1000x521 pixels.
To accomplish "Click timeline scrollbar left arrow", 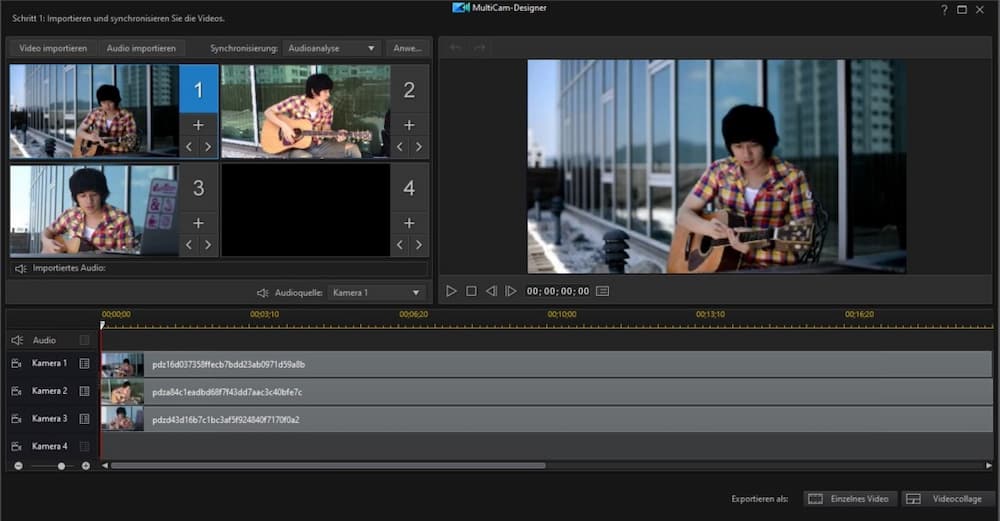I will point(105,466).
